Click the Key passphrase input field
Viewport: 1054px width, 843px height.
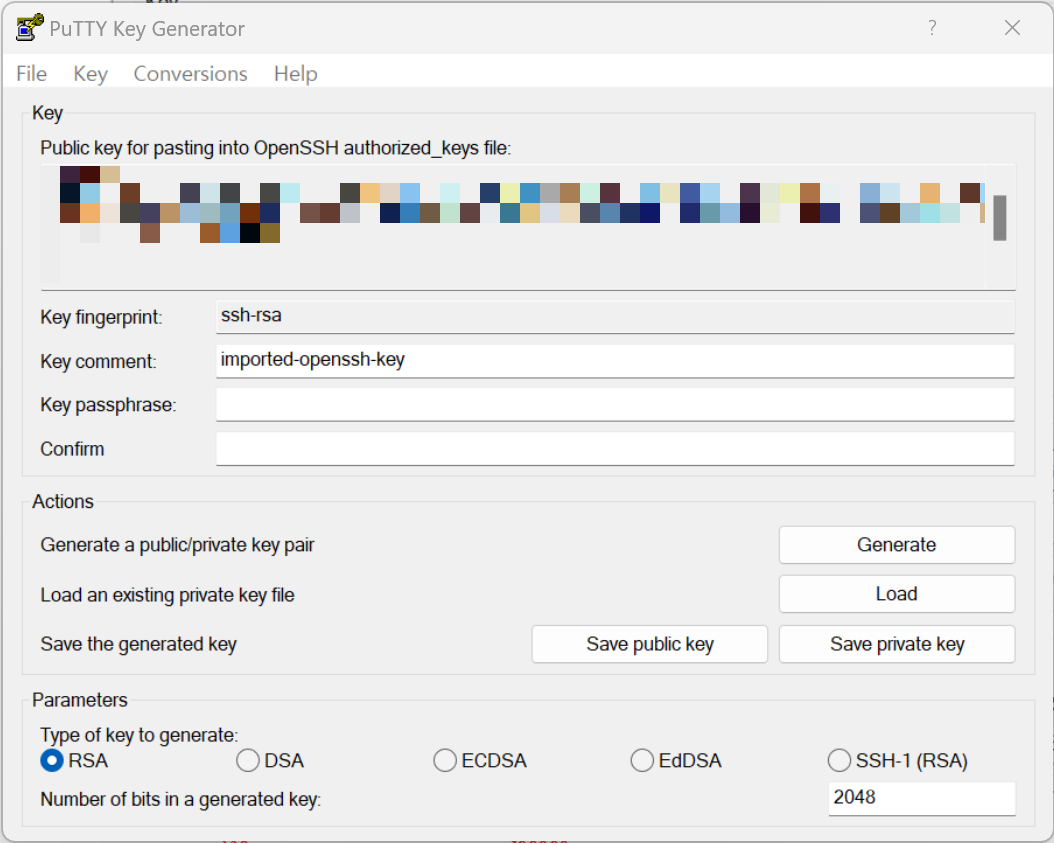[615, 405]
